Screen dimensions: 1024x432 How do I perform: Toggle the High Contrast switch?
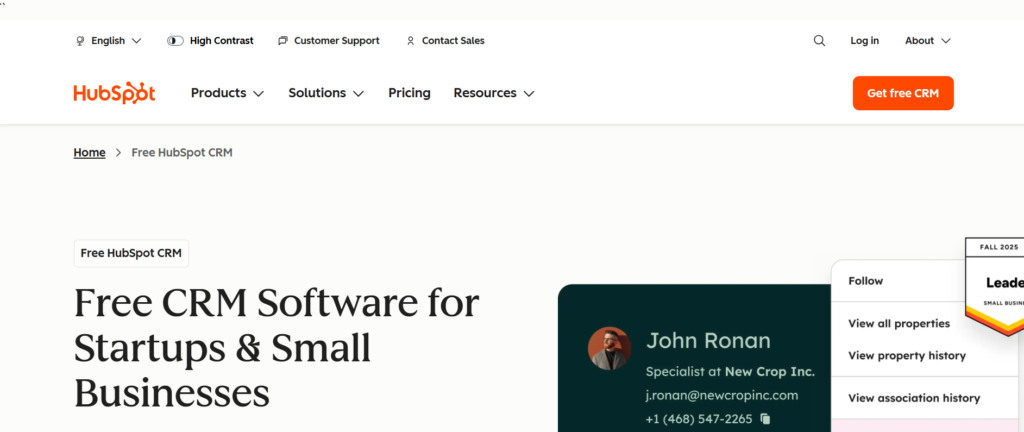click(175, 41)
